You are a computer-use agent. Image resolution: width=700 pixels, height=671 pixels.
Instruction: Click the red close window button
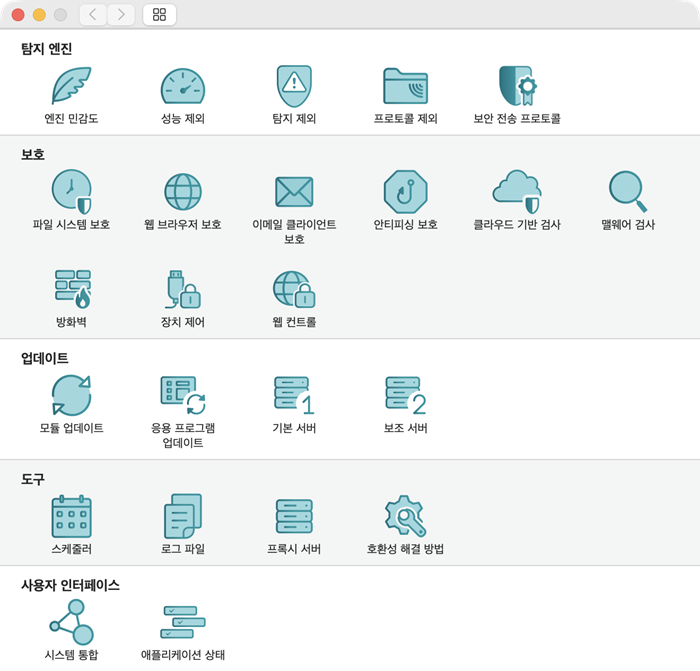(18, 15)
